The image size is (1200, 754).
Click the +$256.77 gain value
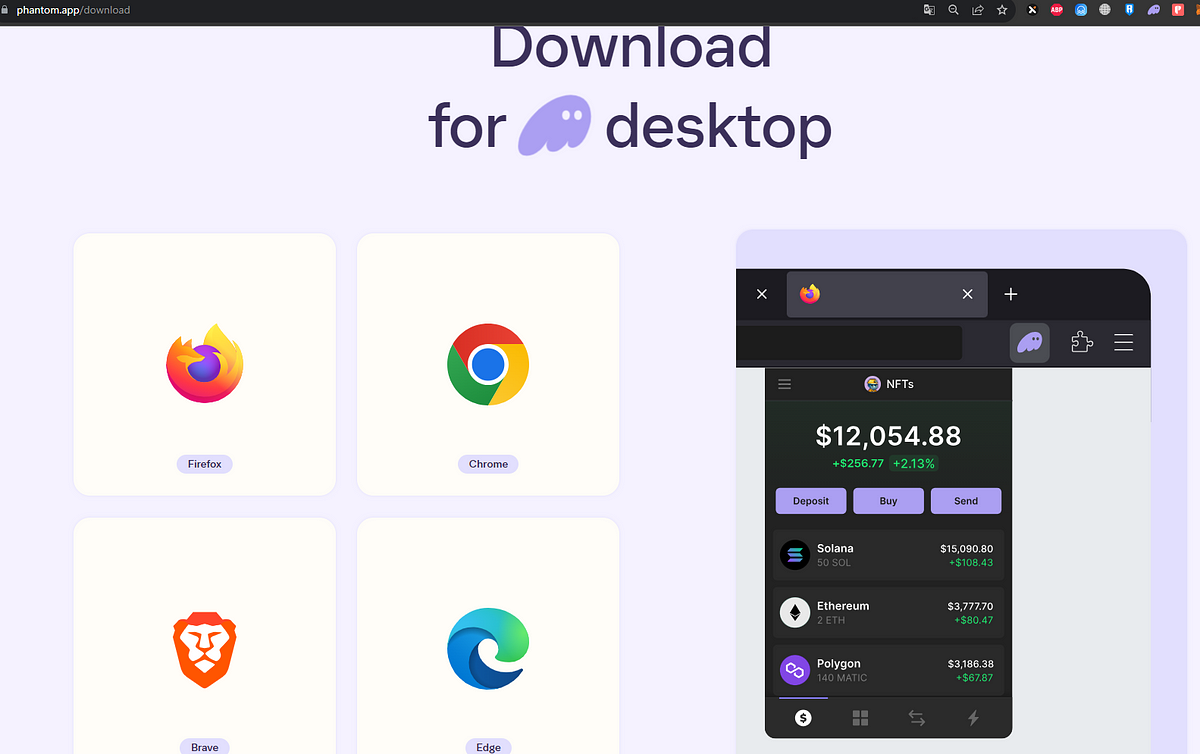[x=858, y=464]
